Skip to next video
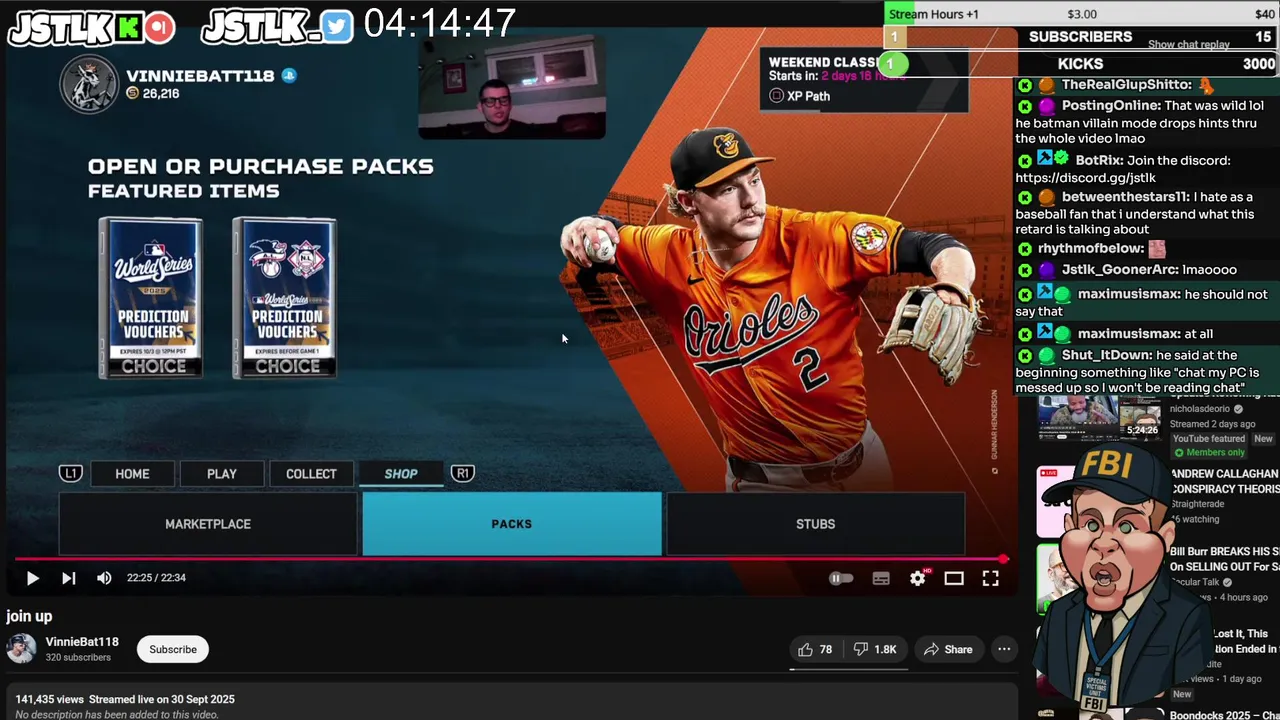The width and height of the screenshot is (1280, 720). point(68,578)
